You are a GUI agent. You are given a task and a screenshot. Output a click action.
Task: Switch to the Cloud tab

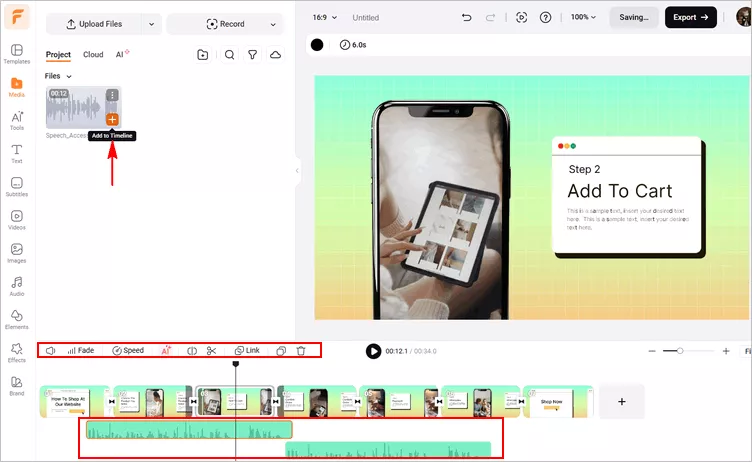[x=93, y=55]
